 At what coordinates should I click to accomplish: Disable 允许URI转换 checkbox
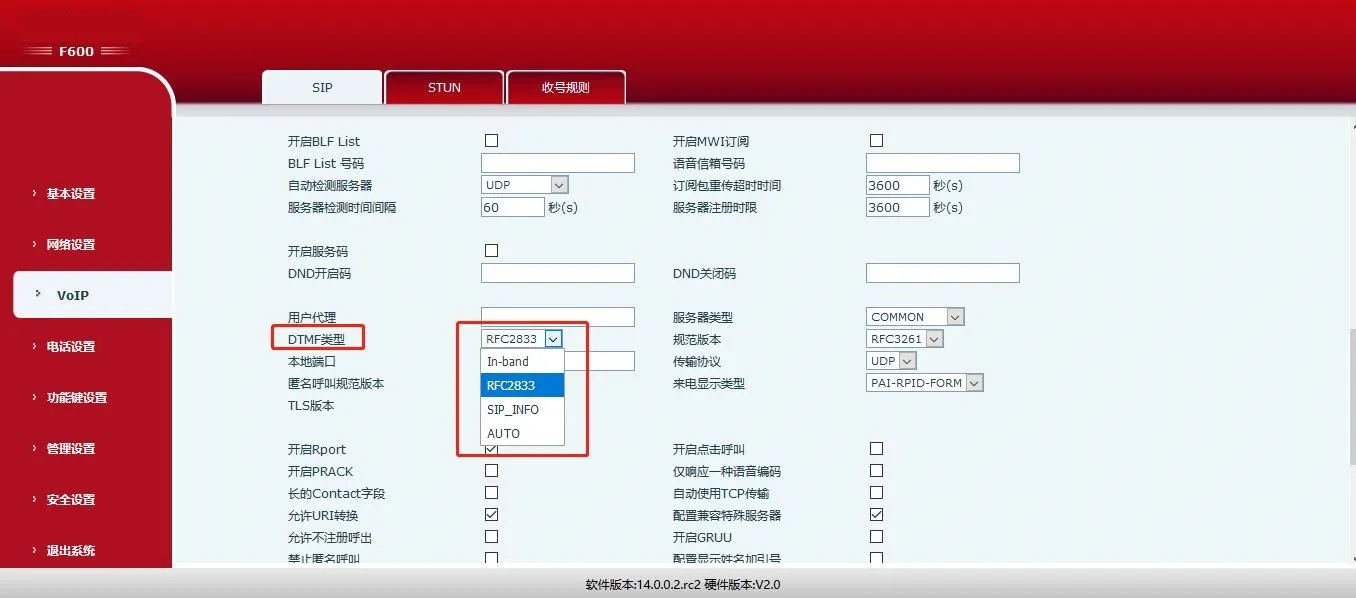tap(491, 514)
